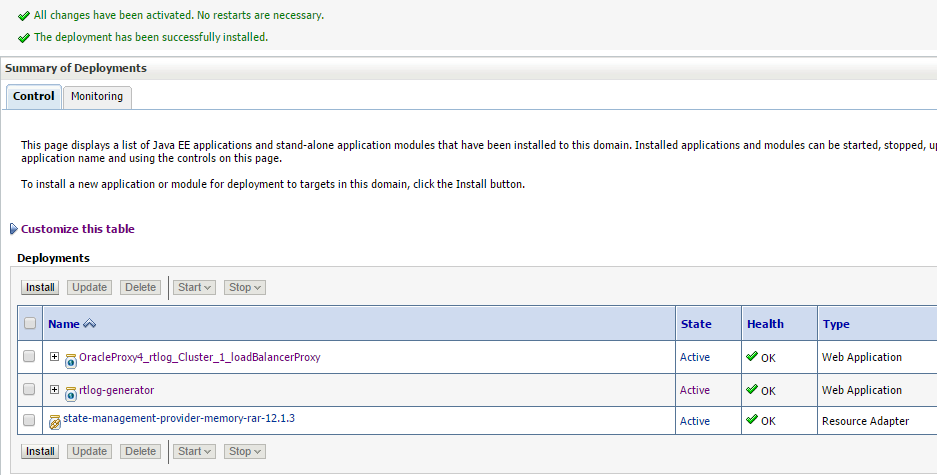Click the bottom Delete button
The height and width of the screenshot is (476, 937).
(140, 452)
